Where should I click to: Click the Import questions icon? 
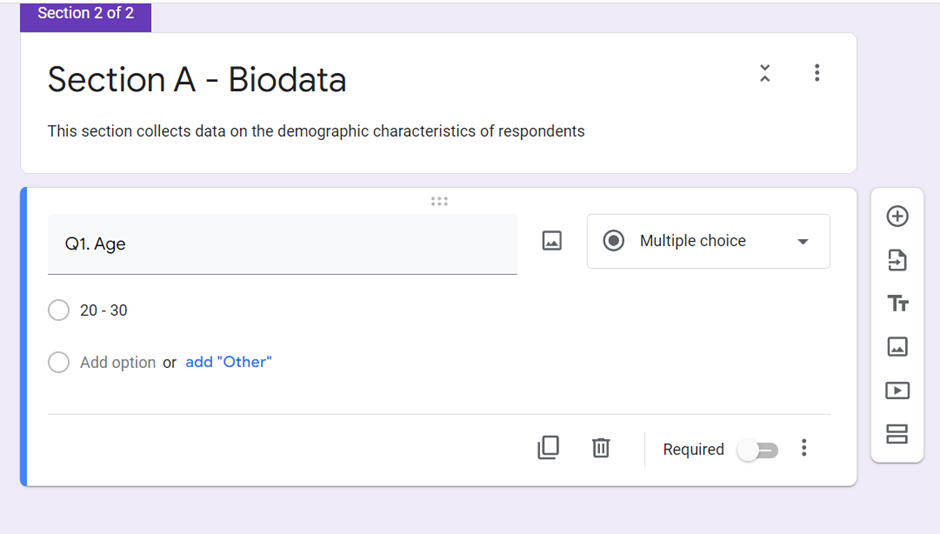pos(897,260)
